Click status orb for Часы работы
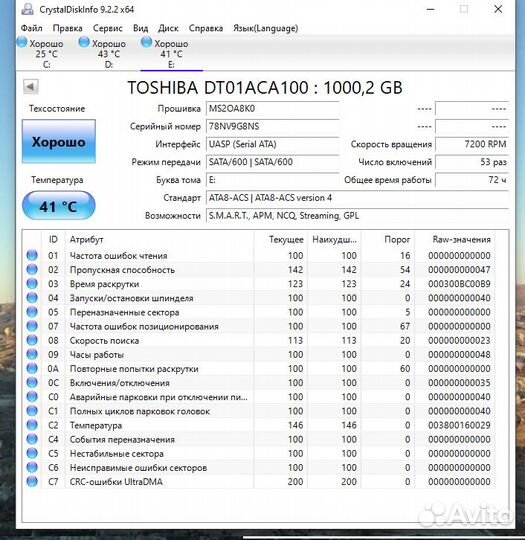 32,354
